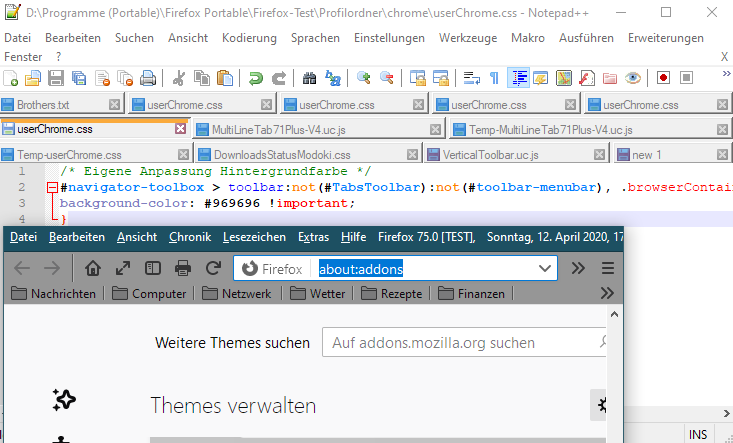Reload the page in Firefox
The width and height of the screenshot is (733, 443).
213,268
